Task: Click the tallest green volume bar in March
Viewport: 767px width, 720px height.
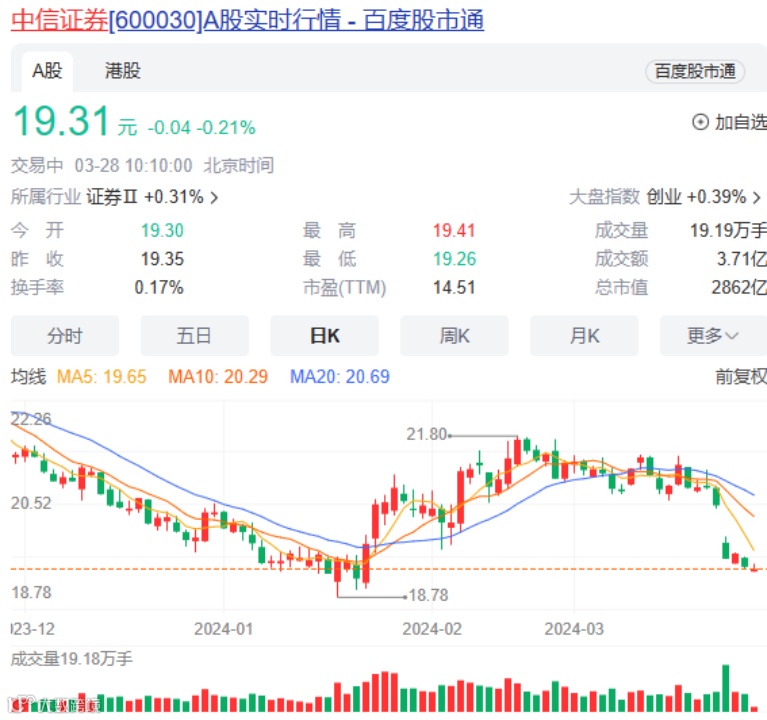Action: 725,688
